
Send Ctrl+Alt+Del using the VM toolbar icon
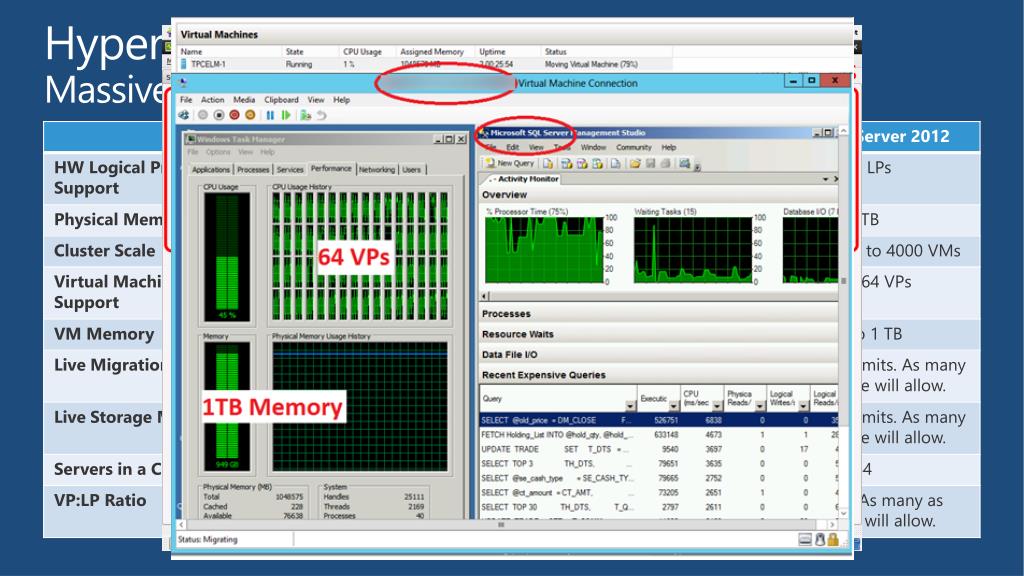pos(184,116)
